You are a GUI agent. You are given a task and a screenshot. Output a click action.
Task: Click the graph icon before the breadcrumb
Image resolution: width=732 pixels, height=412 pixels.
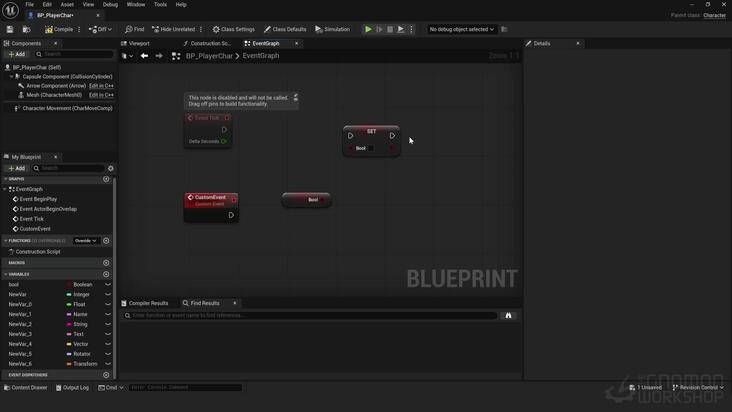click(176, 56)
